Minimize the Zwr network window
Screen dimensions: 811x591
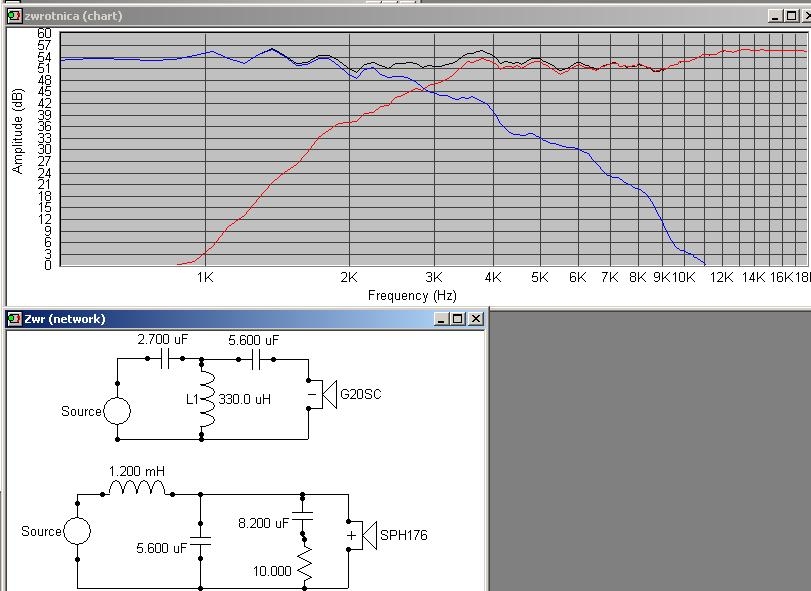[x=443, y=319]
